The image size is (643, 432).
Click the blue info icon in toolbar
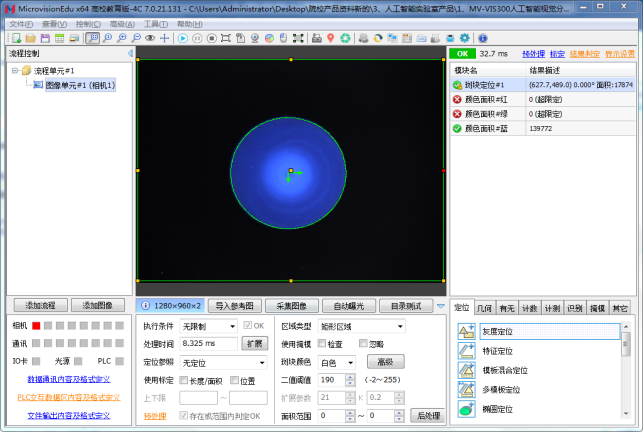click(x=483, y=38)
